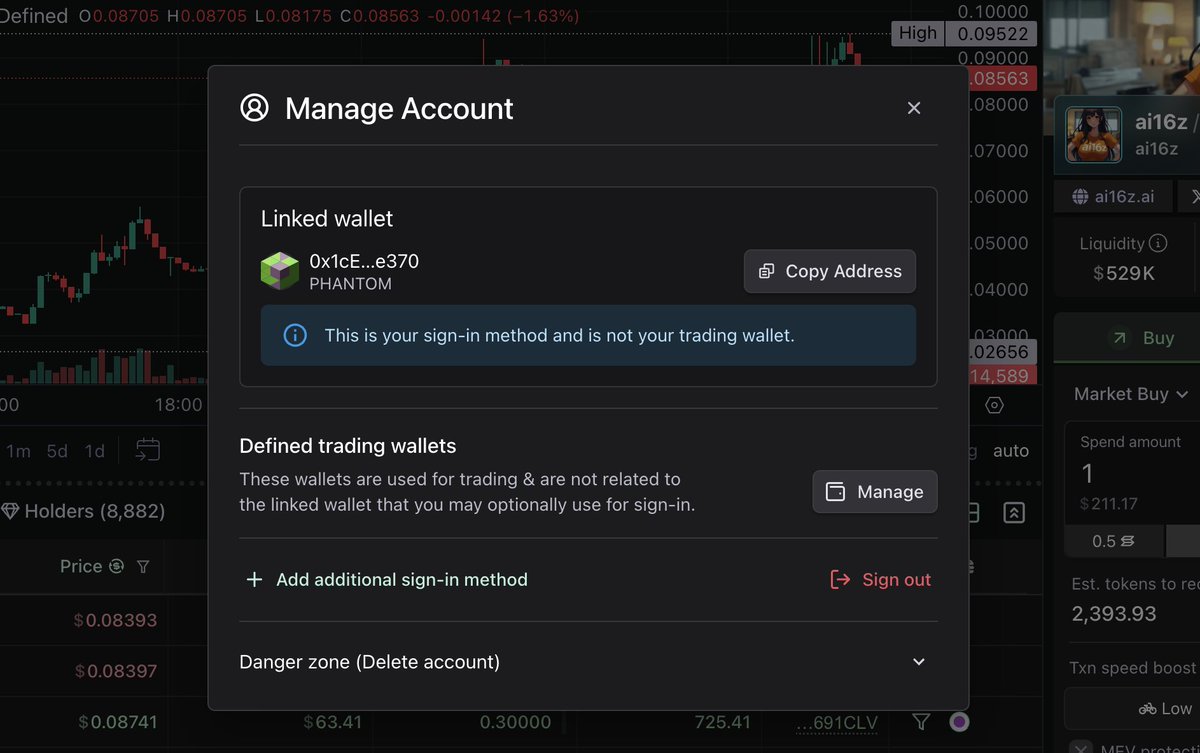Image resolution: width=1200 pixels, height=753 pixels.
Task: Filter the Price column
Action: pos(143,567)
